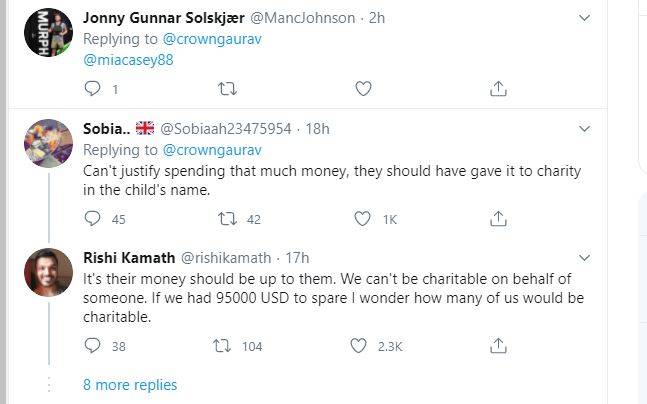The width and height of the screenshot is (647, 404).
Task: Open Sobia's profile avatar
Action: (x=48, y=143)
